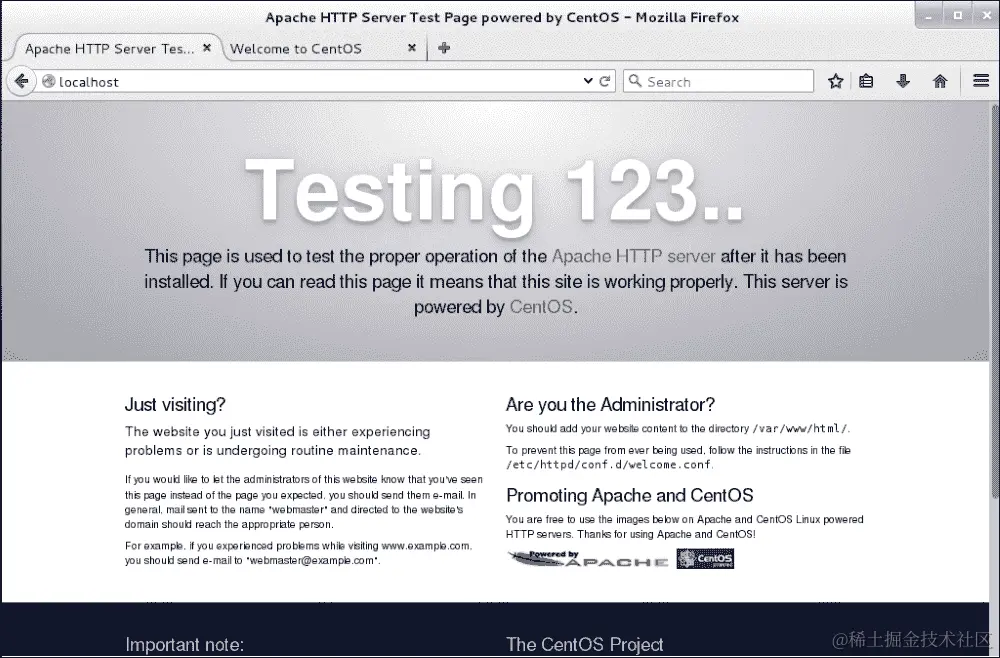1000x658 pixels.
Task: Click '/etc/httpd/conf.d/welcome.conf' path text
Action: click(608, 465)
